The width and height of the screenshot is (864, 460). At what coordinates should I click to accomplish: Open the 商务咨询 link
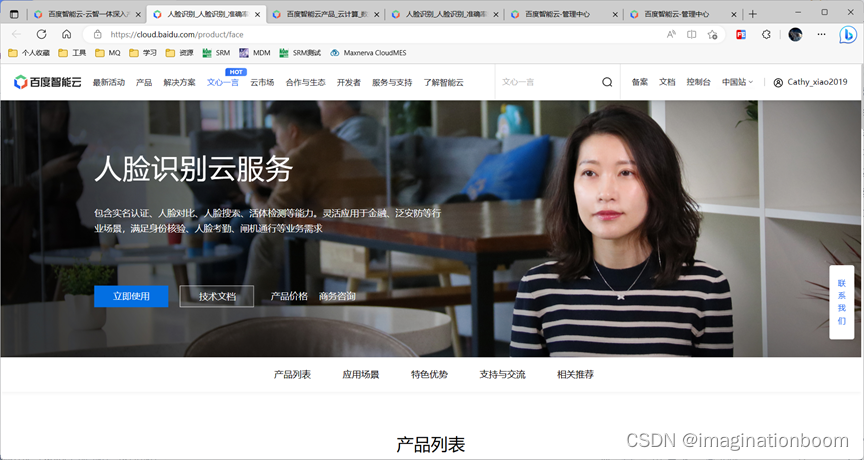(337, 296)
